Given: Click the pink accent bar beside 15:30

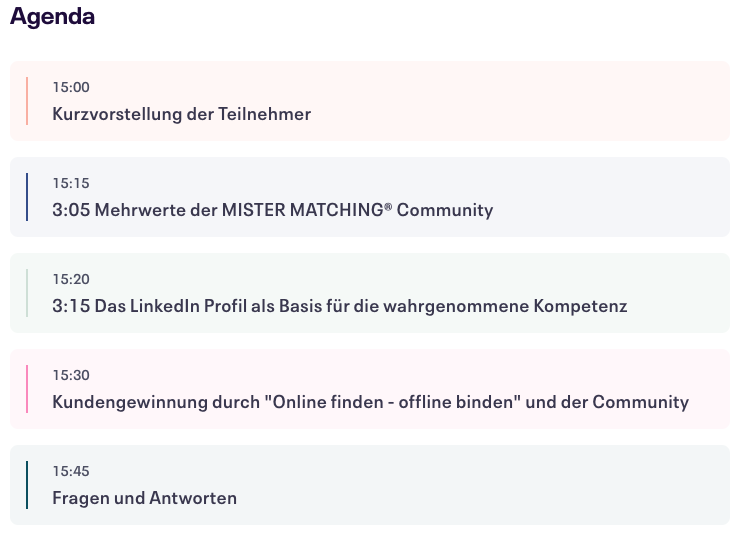Looking at the screenshot, I should pos(27,389).
